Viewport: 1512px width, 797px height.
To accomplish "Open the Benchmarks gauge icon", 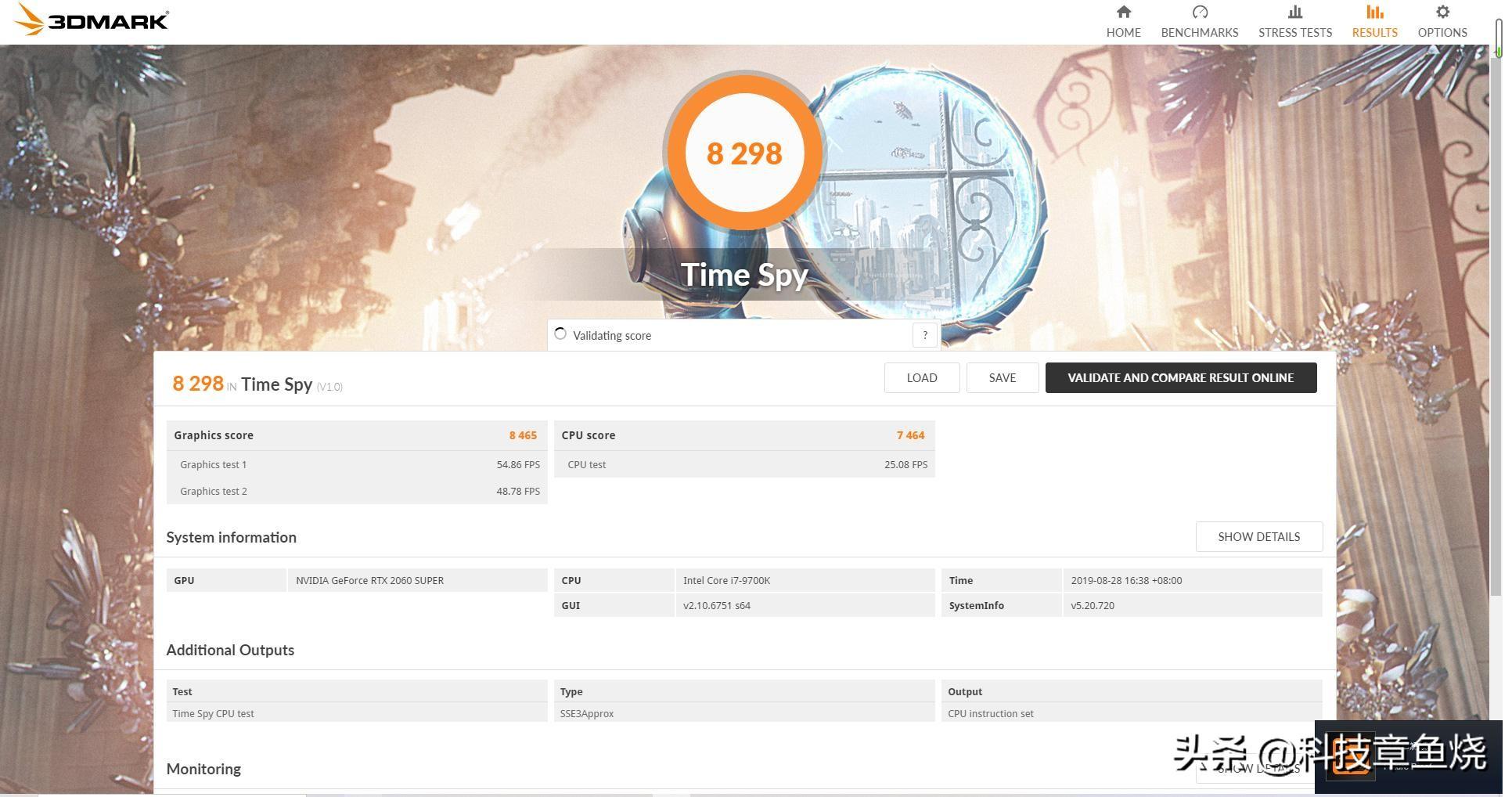I will coord(1199,12).
